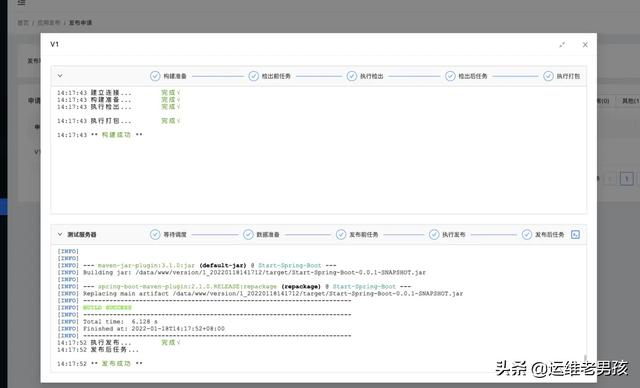Click the 发布后任务 step check icon

pos(527,235)
